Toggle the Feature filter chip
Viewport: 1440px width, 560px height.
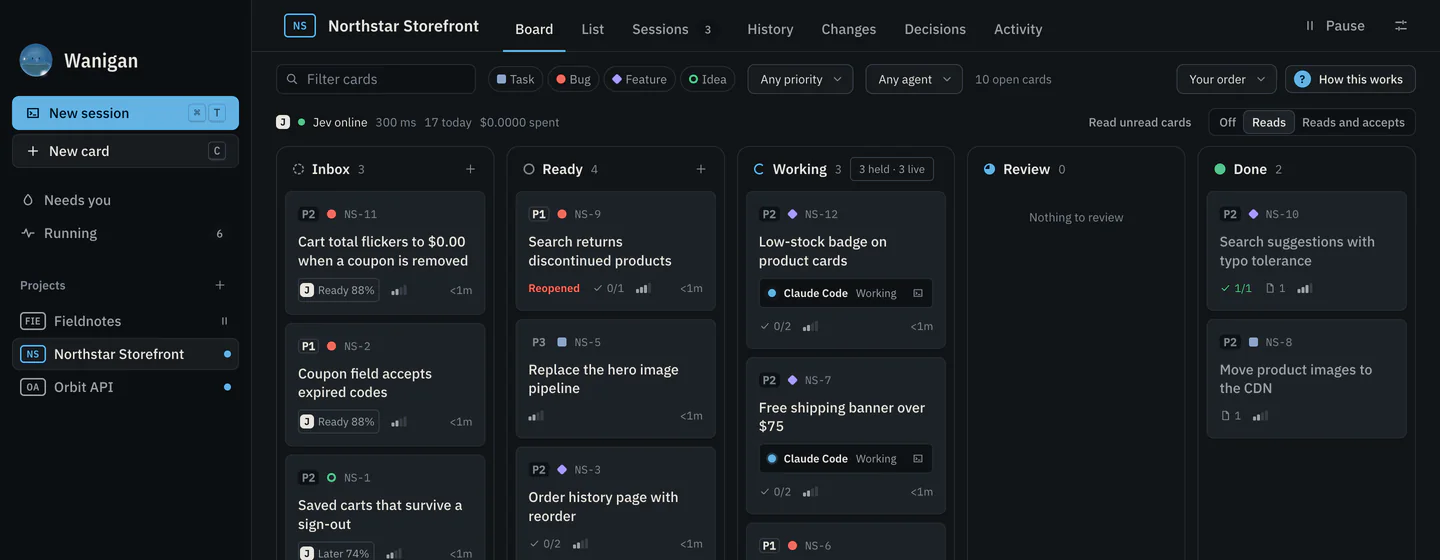coord(639,79)
